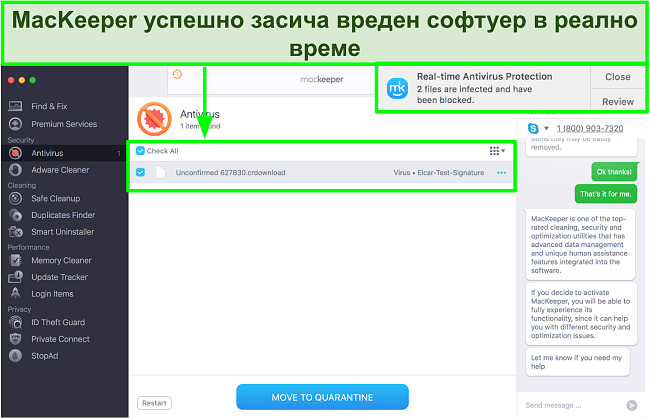Image resolution: width=650 pixels, height=418 pixels.
Task: Close the antivirus notification
Action: [618, 77]
